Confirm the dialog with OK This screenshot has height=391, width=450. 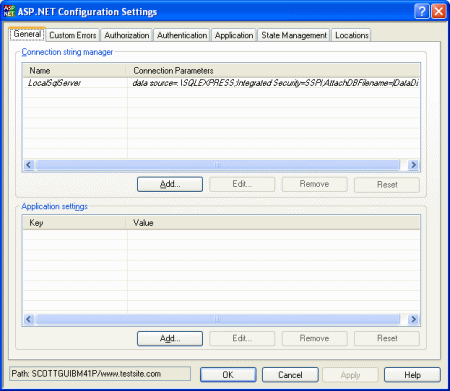pos(228,375)
